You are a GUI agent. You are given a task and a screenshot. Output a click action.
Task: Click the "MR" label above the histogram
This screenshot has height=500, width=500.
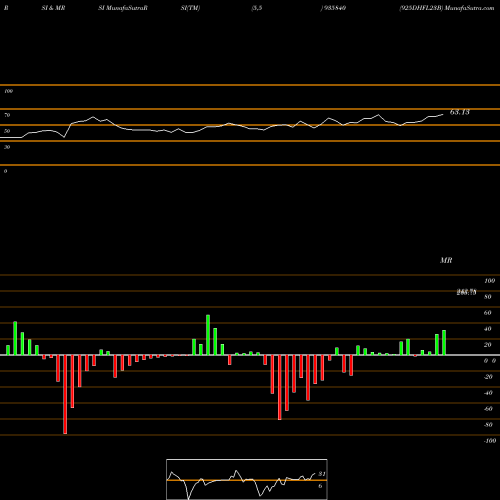click(x=446, y=260)
